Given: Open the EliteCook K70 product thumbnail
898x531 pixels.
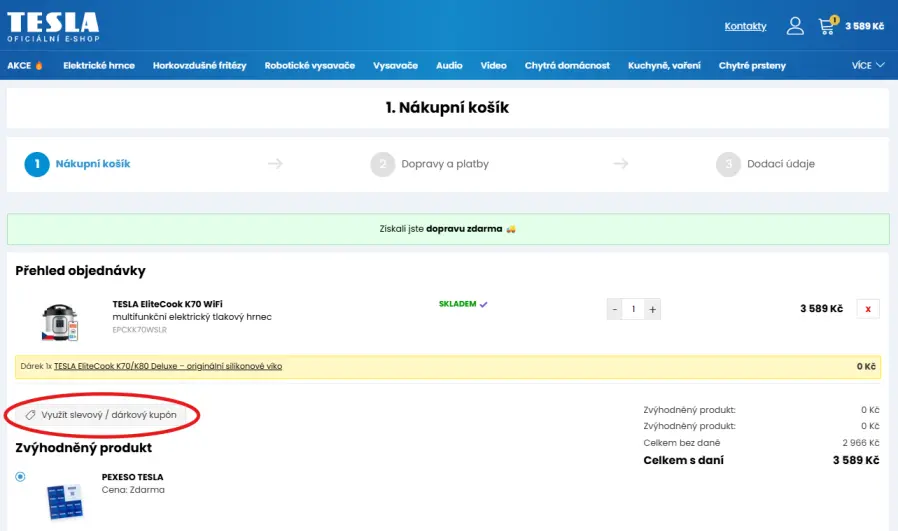Looking at the screenshot, I should tap(60, 322).
